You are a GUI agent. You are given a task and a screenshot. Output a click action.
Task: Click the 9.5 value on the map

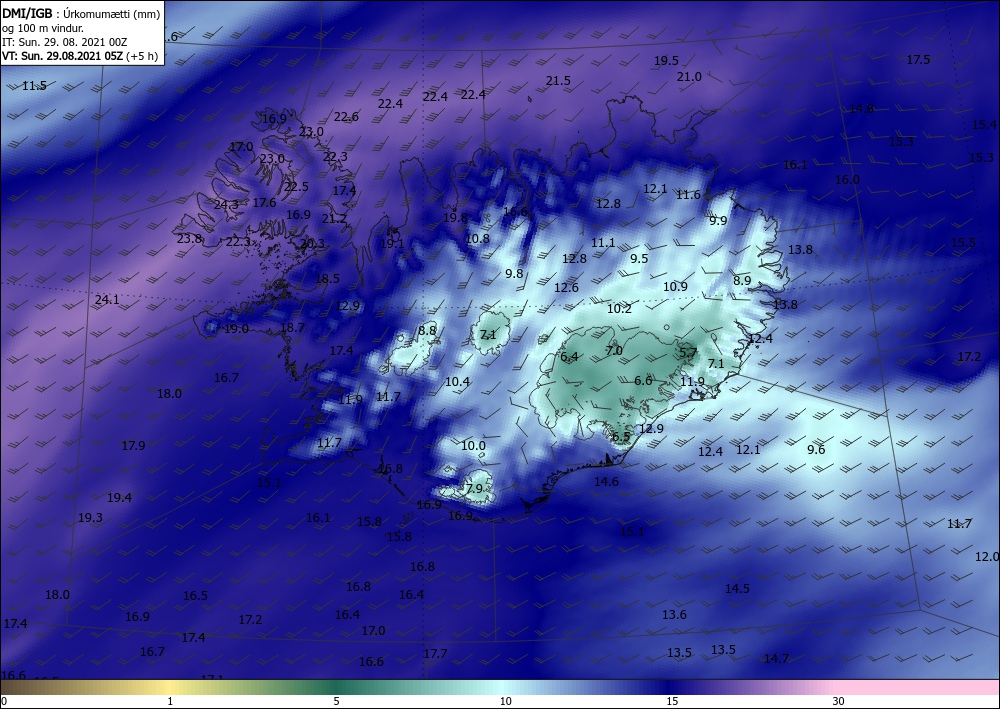click(x=639, y=258)
